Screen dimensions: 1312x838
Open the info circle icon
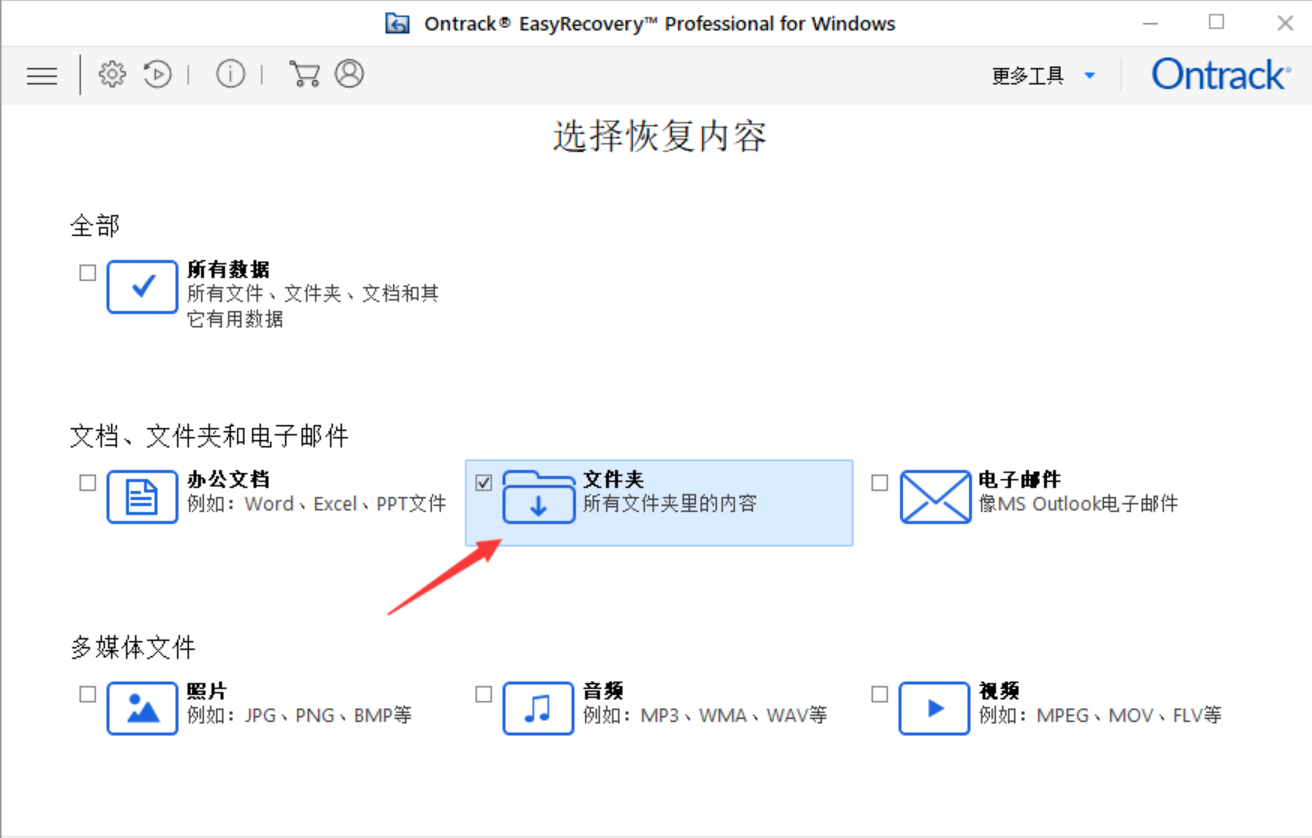231,74
